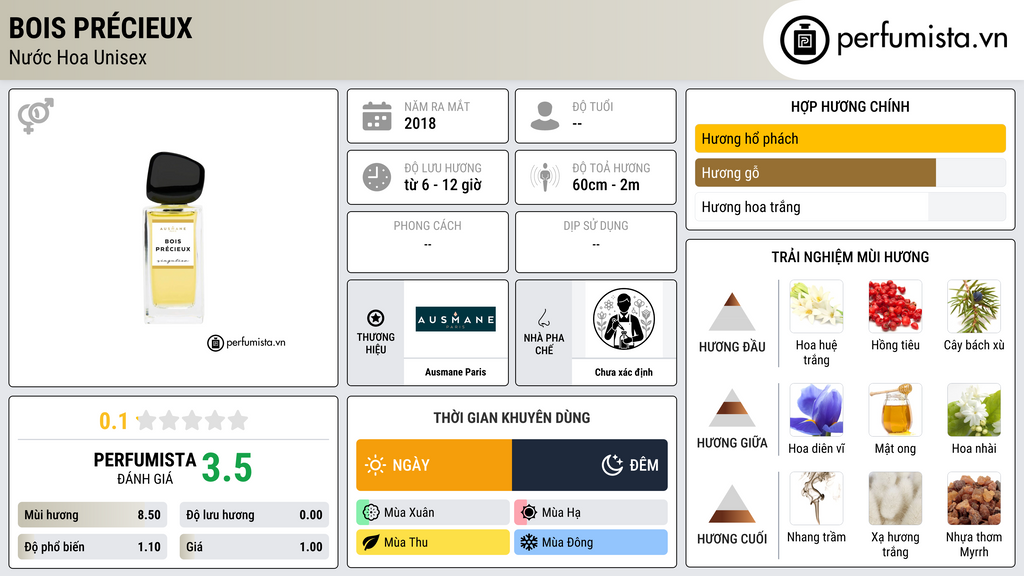Click the Hương đầu pyramid icon
The image size is (1024, 576).
click(732, 312)
